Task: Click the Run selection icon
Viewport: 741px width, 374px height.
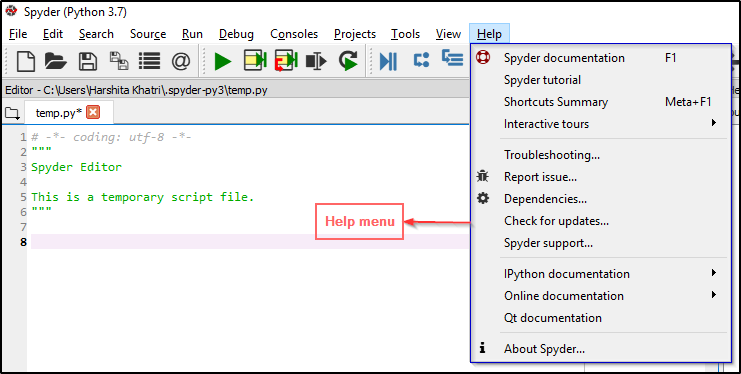Action: [316, 61]
